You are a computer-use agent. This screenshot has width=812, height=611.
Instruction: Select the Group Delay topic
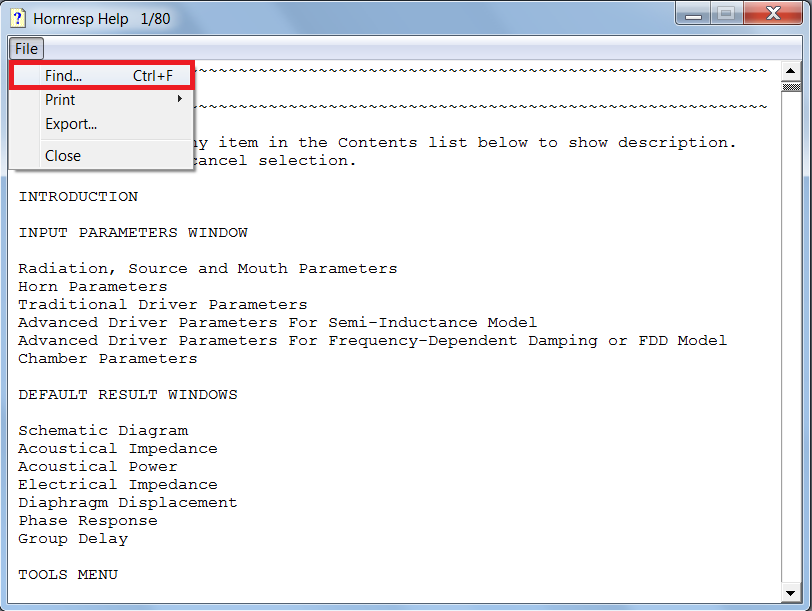(x=73, y=539)
